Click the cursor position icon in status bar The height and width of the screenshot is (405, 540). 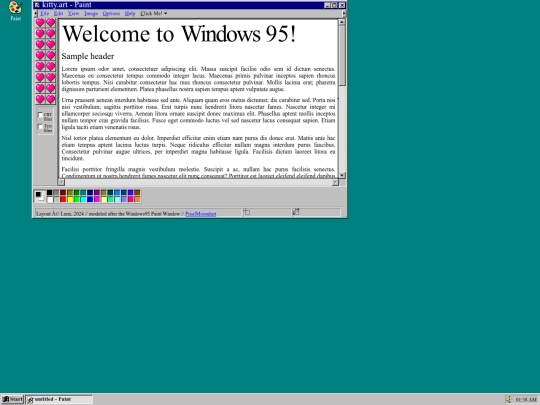tap(247, 212)
